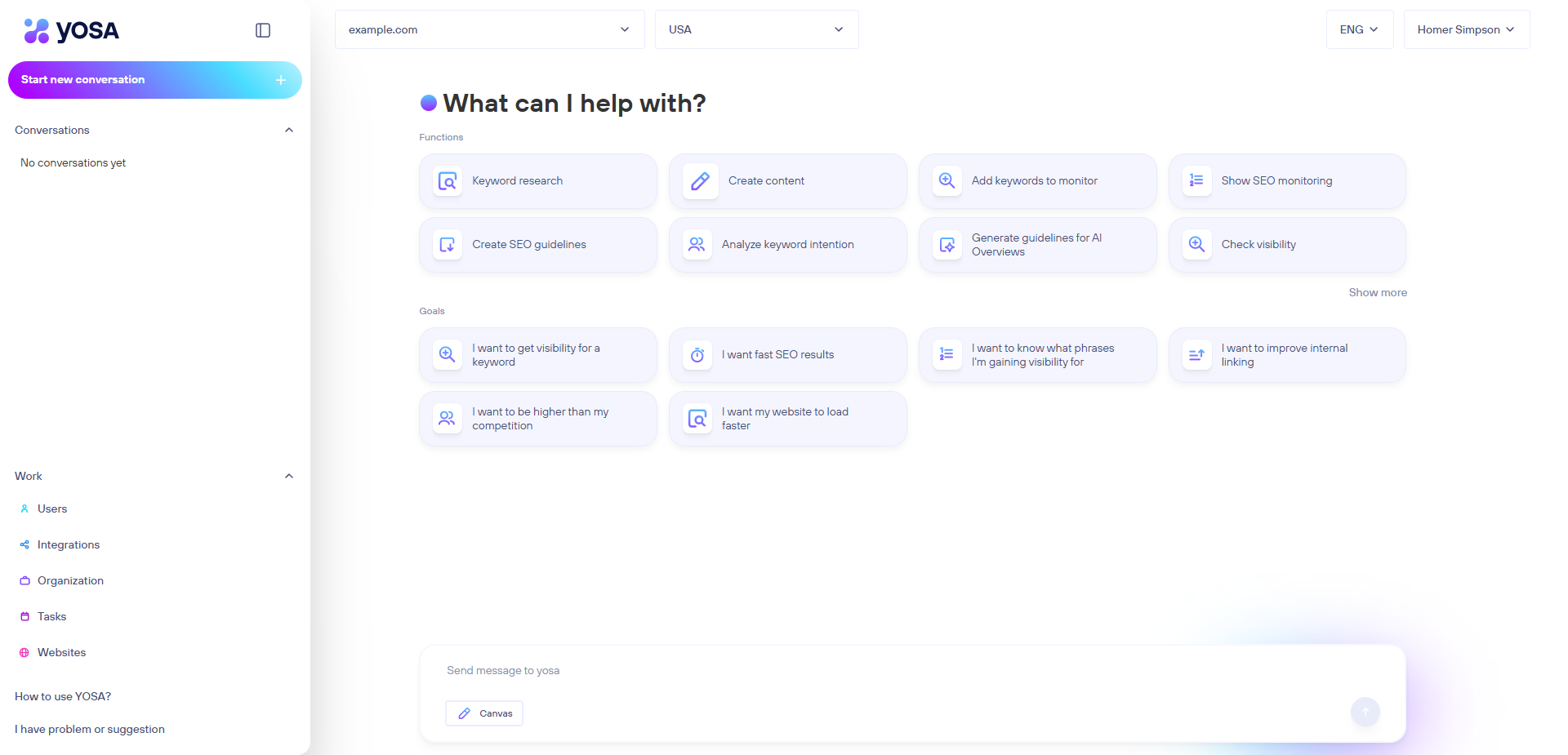Viewport: 1568px width, 755px height.
Task: Click the fast SEO results stopwatch icon
Action: [x=697, y=355]
